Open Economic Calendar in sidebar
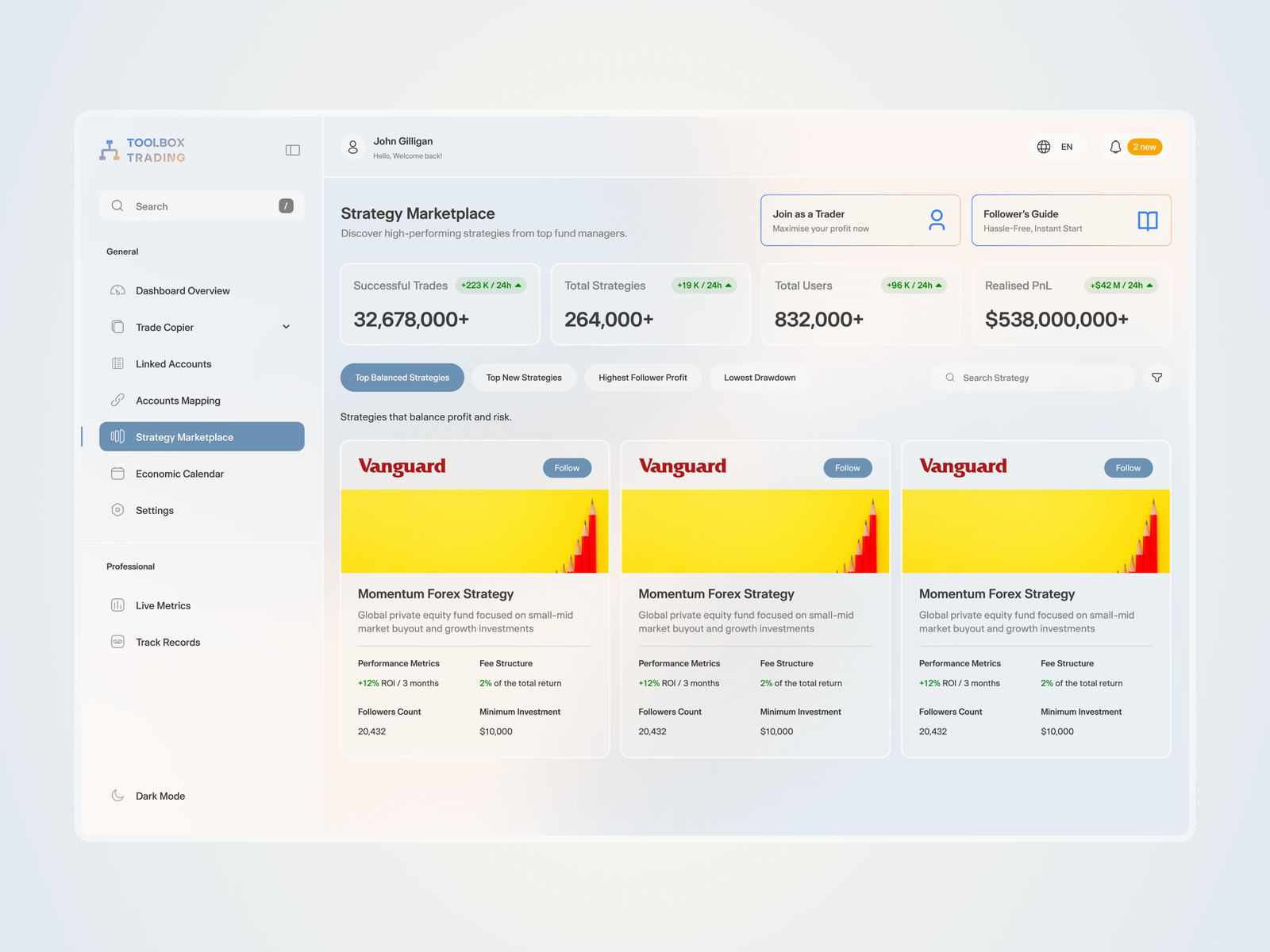Image resolution: width=1270 pixels, height=952 pixels. pyautogui.click(x=179, y=474)
